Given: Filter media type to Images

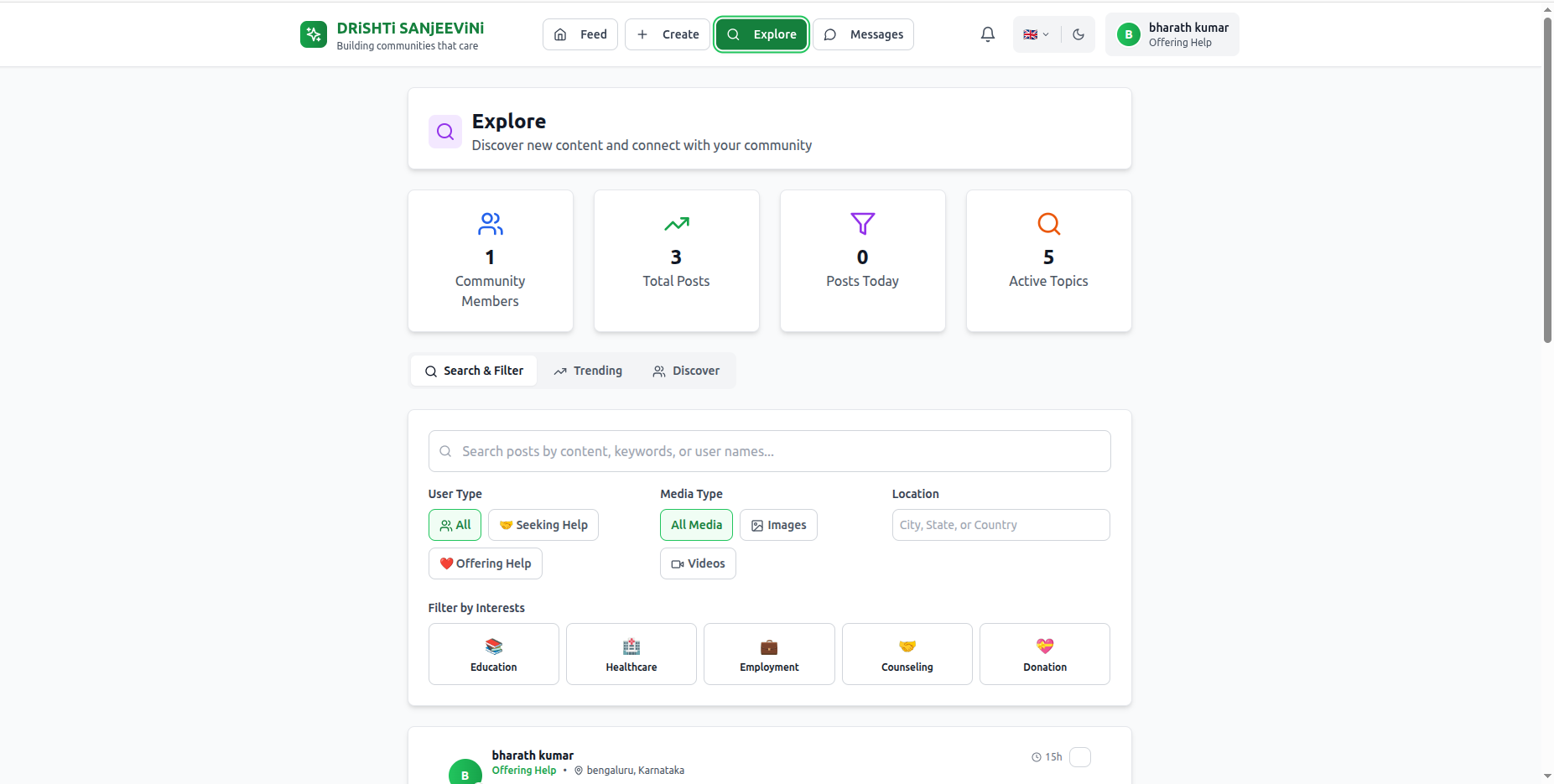Looking at the screenshot, I should coord(778,525).
